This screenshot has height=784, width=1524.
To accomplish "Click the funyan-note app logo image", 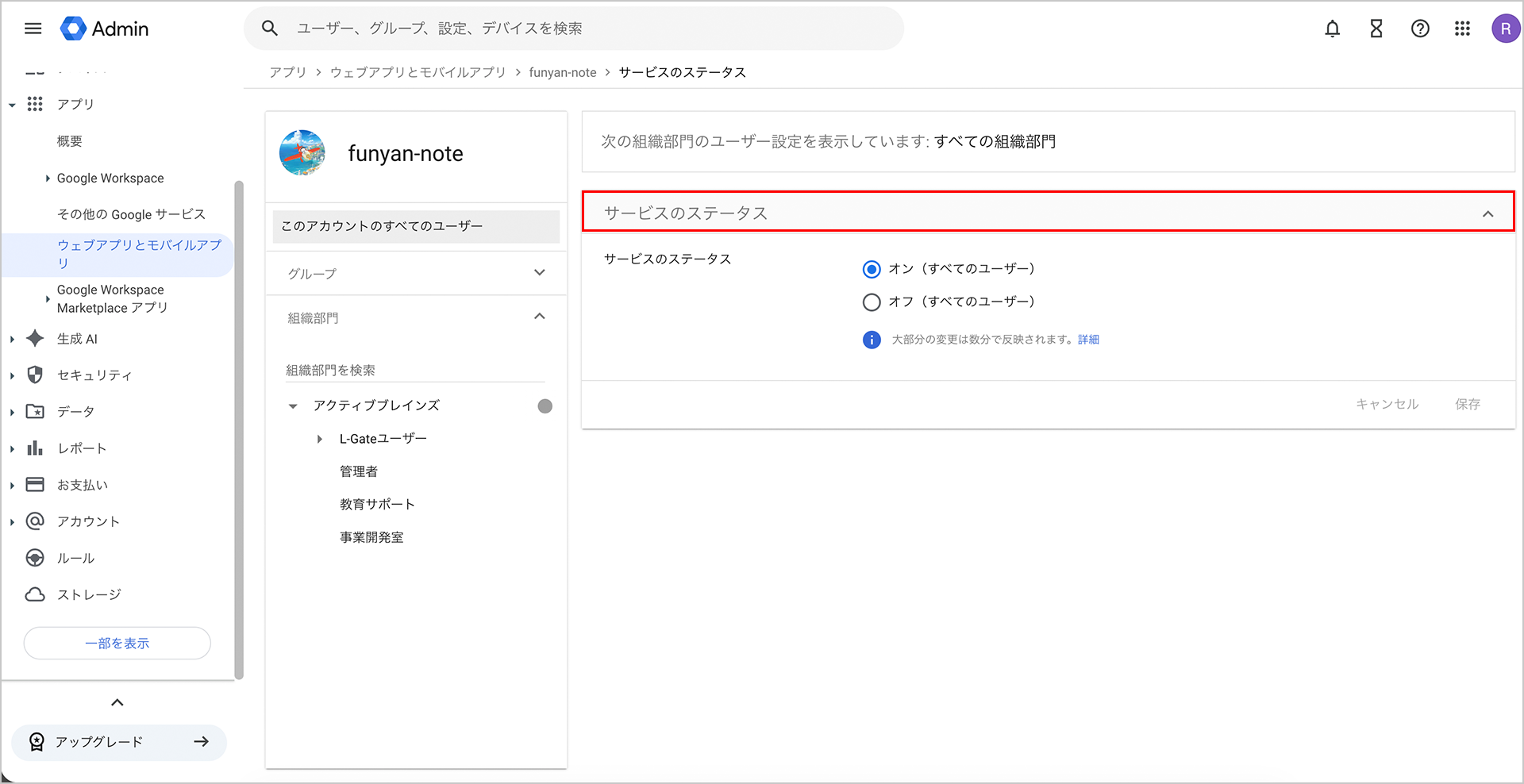I will tap(302, 153).
